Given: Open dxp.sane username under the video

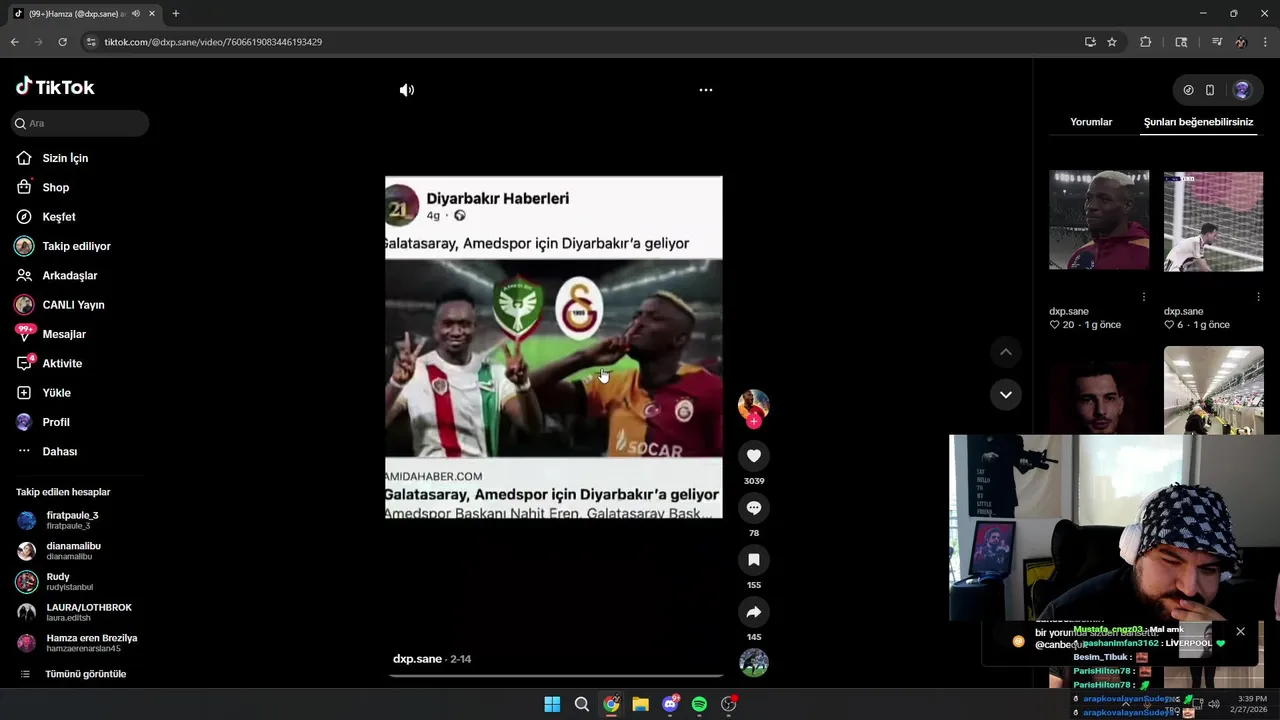Looking at the screenshot, I should pyautogui.click(x=417, y=659).
